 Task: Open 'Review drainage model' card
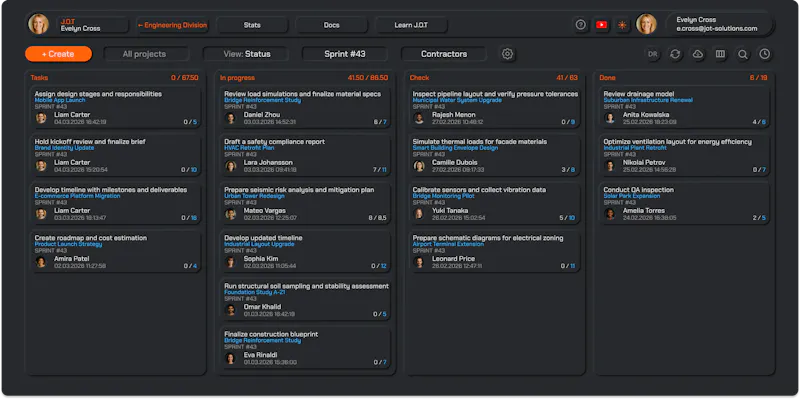[684, 108]
